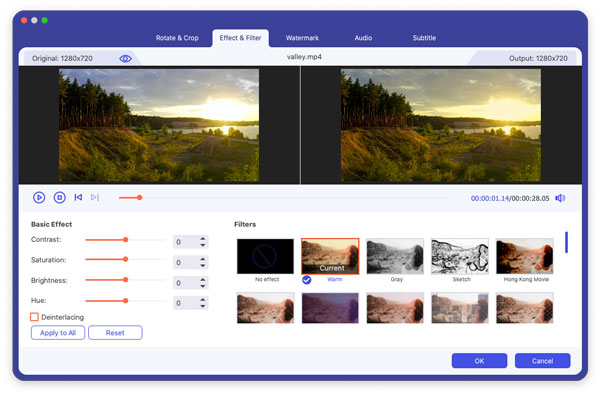Image resolution: width=600 pixels, height=395 pixels.
Task: Select the purple-tinted filter thumbnail
Action: [330, 308]
